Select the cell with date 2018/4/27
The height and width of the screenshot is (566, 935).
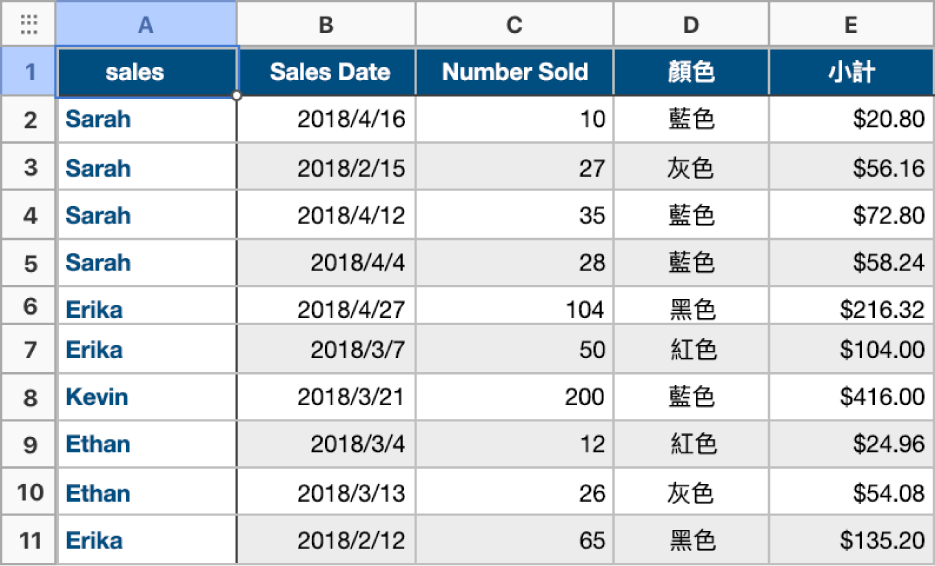[326, 309]
